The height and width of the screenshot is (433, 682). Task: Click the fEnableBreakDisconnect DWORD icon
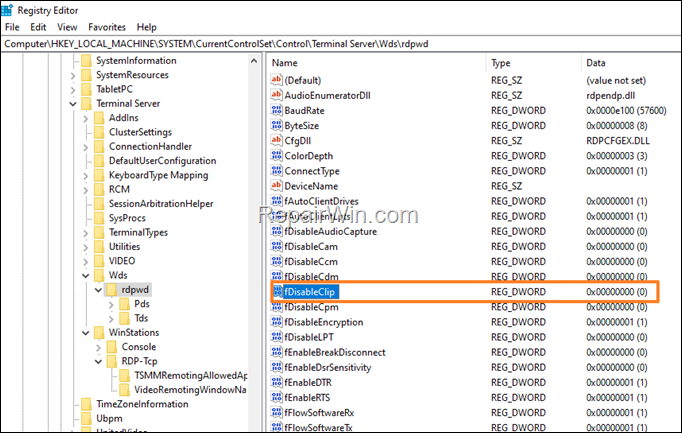point(276,352)
